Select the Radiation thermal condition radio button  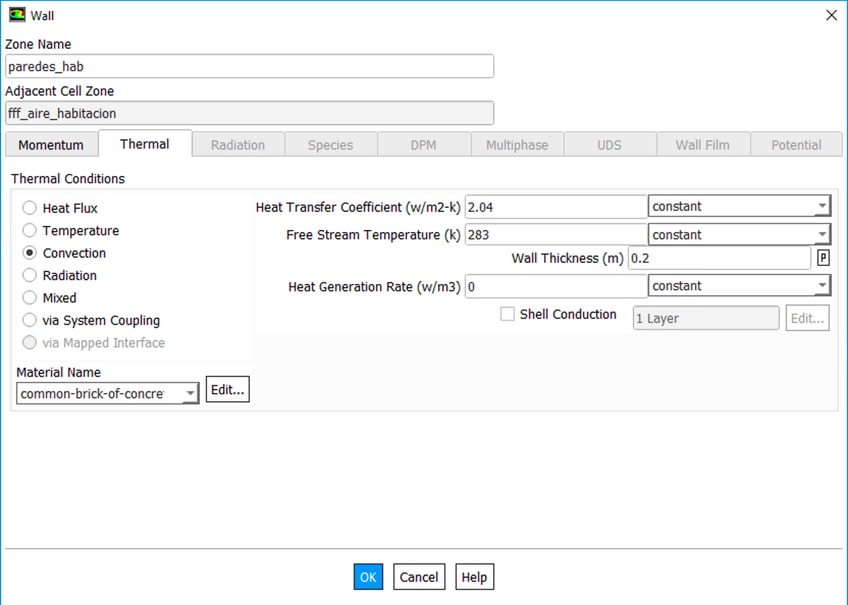pos(30,275)
